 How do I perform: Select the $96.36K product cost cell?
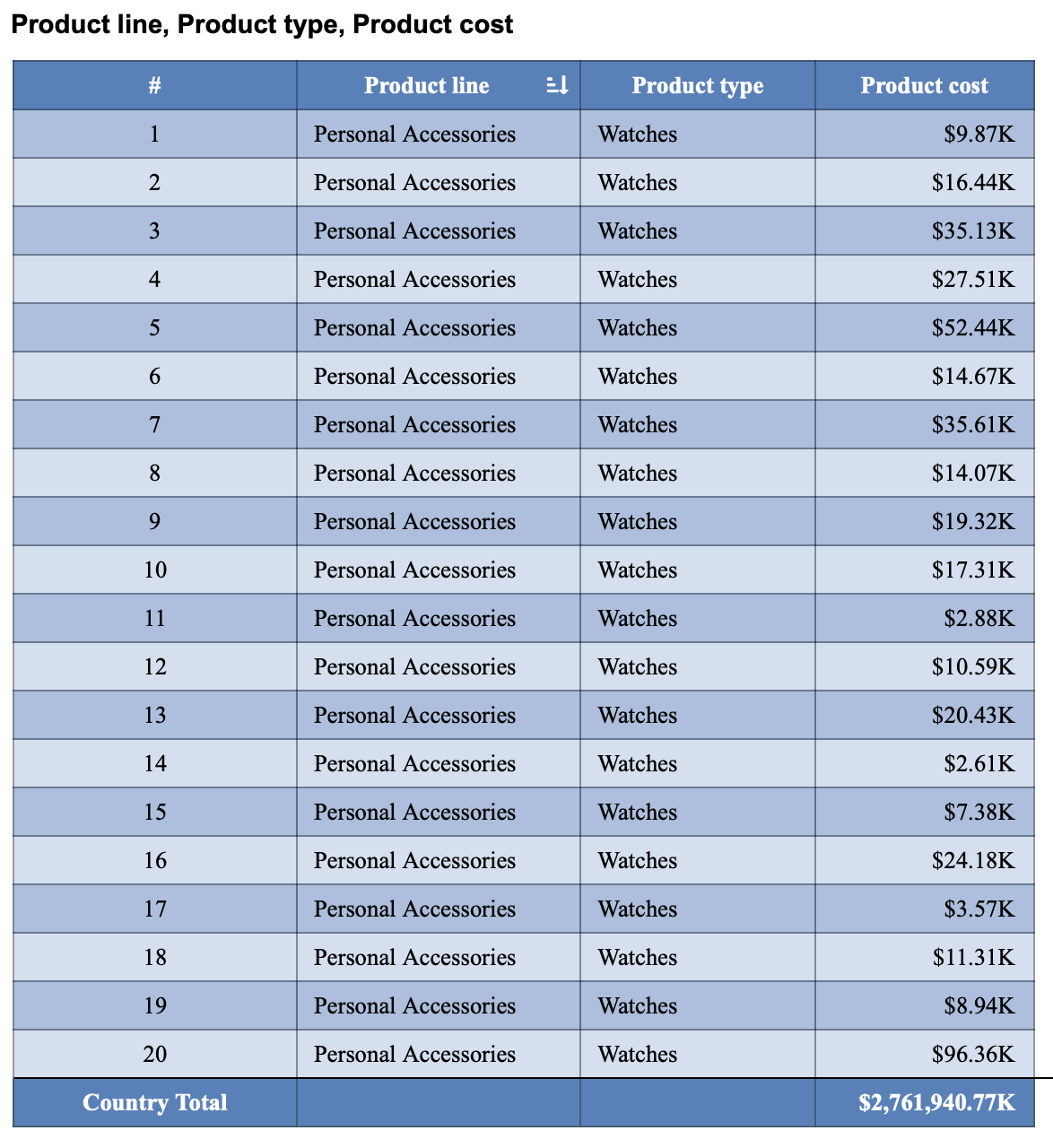point(973,1055)
